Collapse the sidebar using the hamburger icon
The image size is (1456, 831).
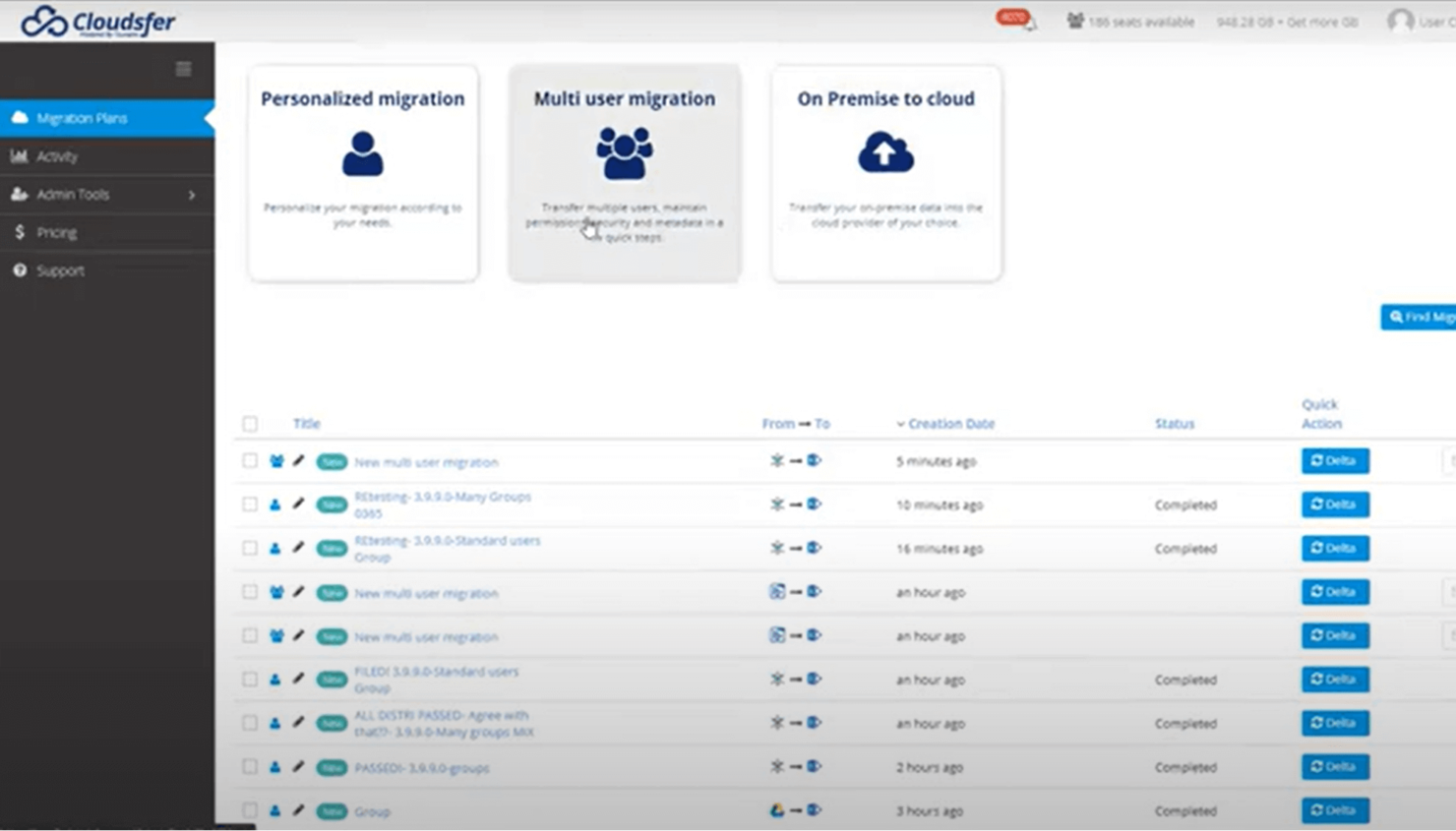coord(183,69)
